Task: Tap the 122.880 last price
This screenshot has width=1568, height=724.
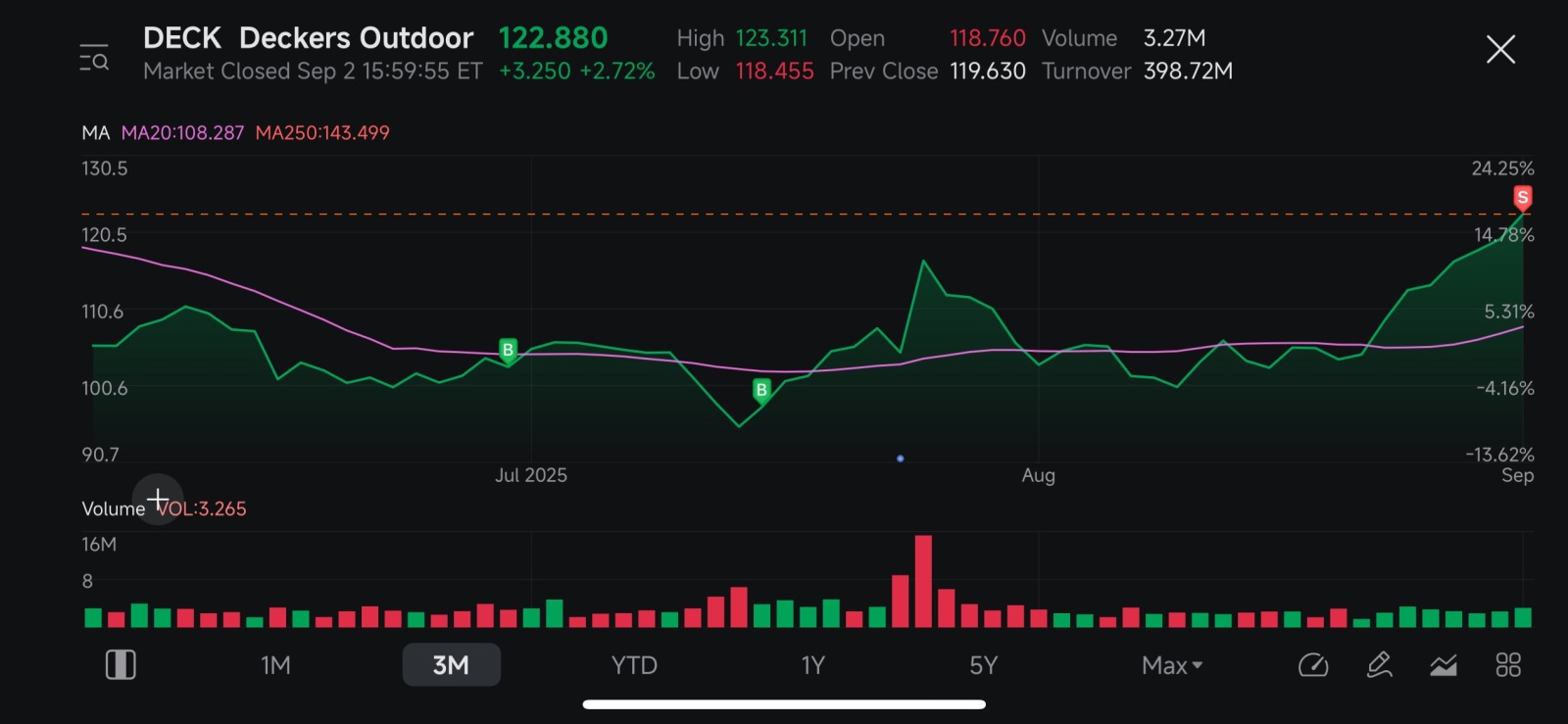Action: coord(553,38)
